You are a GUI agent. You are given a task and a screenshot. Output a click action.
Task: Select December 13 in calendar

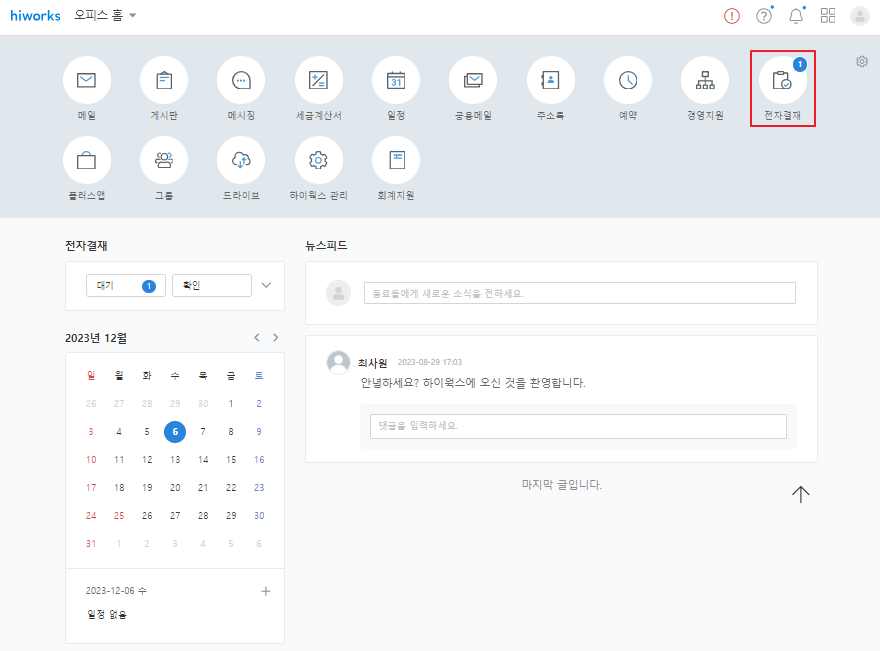click(x=175, y=460)
